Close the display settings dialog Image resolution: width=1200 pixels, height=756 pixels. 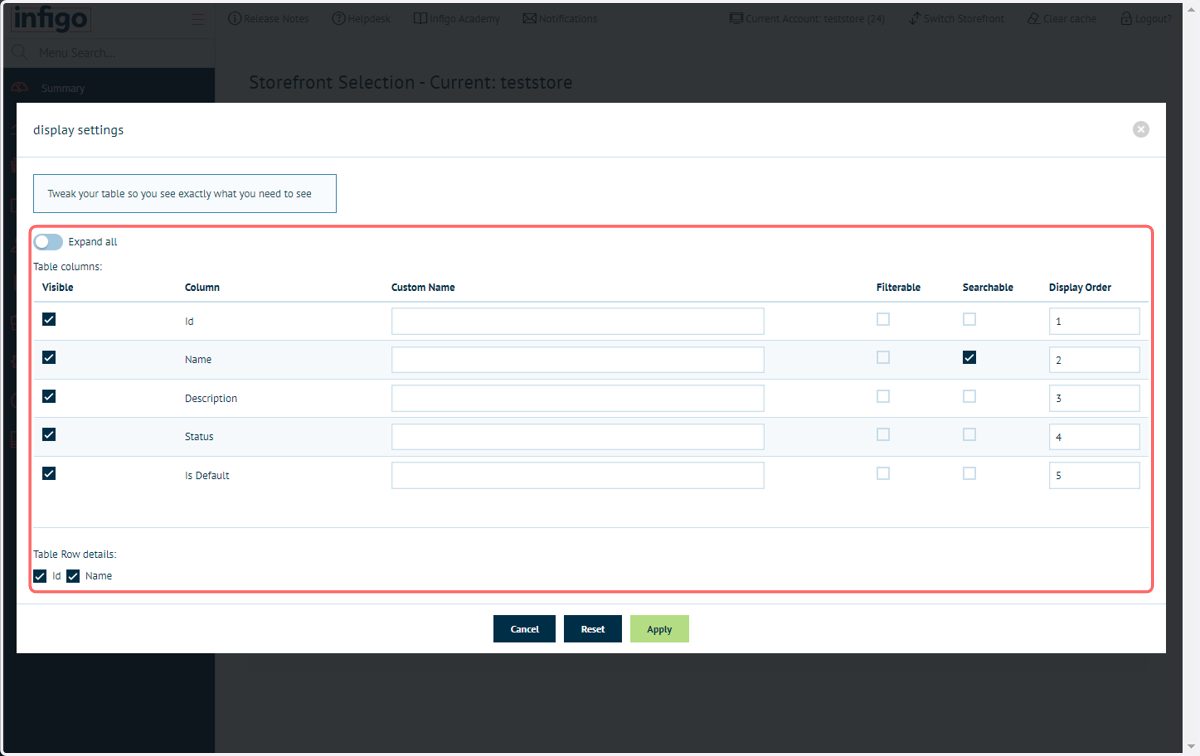point(1141,129)
